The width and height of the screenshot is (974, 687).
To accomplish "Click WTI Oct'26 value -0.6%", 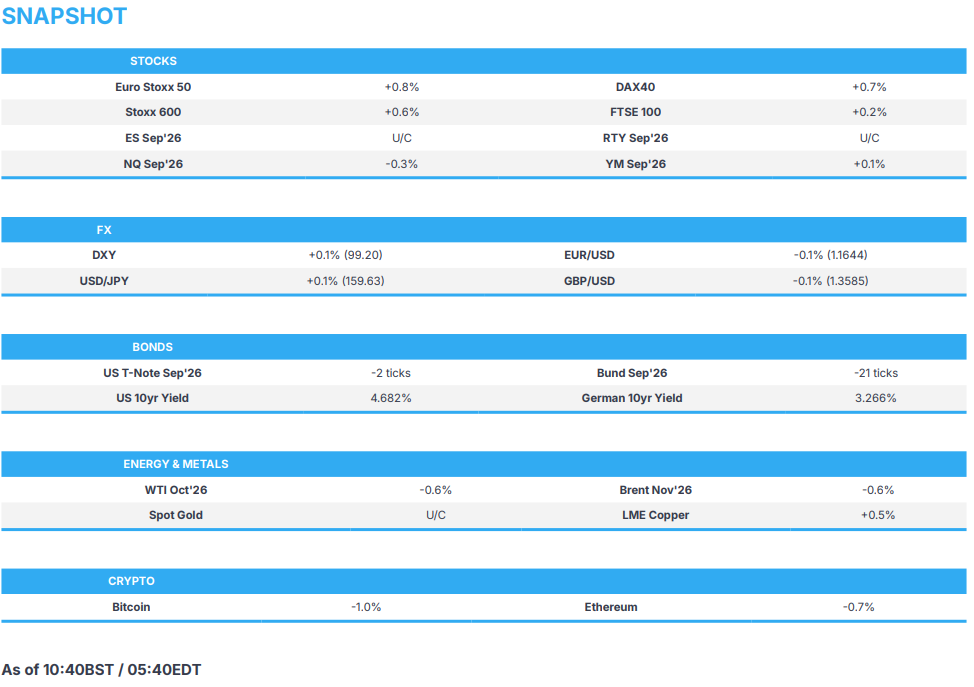I will coord(435,490).
